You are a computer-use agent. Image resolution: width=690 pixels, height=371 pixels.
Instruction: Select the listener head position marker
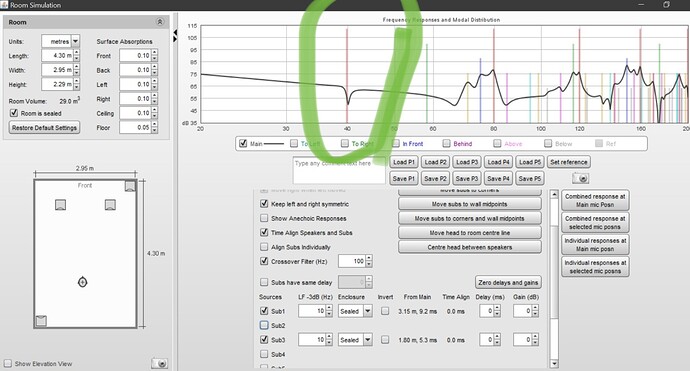[82, 282]
